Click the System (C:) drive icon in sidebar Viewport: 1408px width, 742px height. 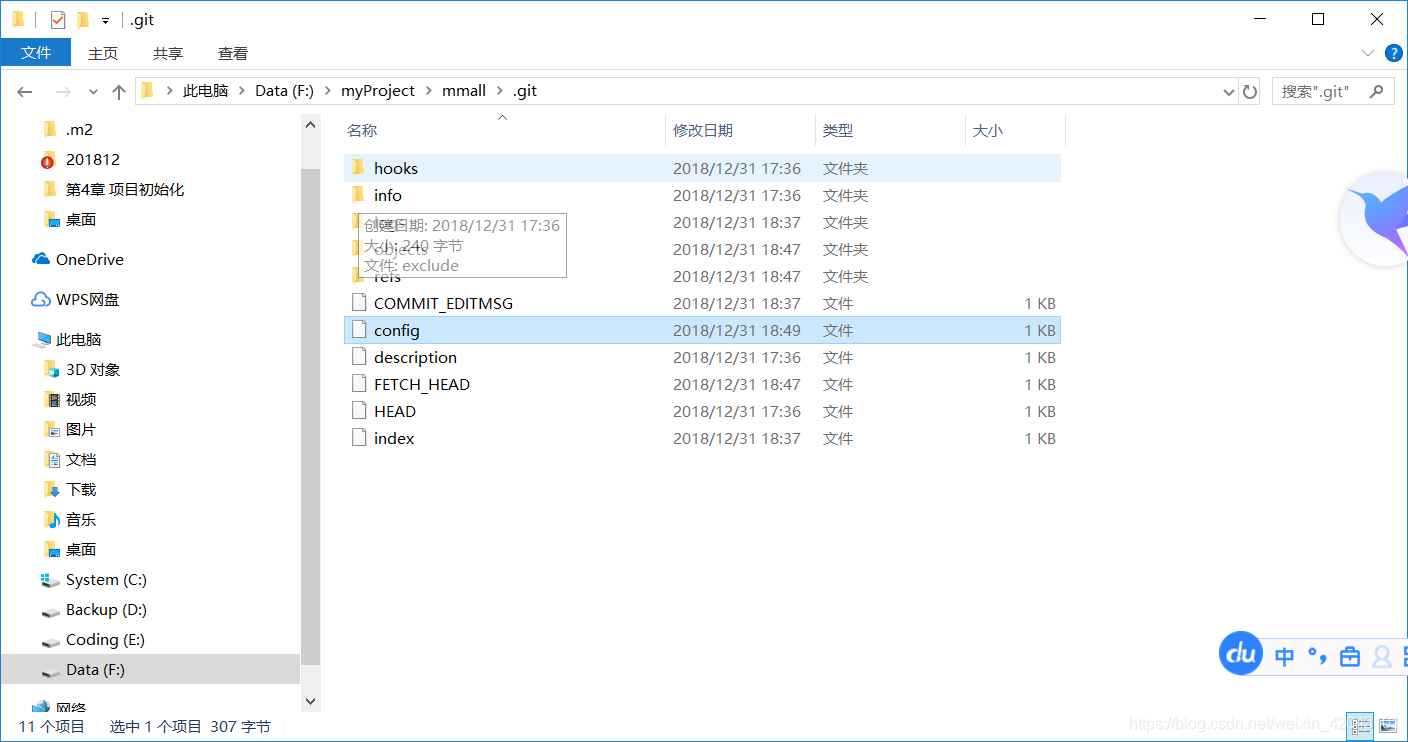click(x=51, y=579)
